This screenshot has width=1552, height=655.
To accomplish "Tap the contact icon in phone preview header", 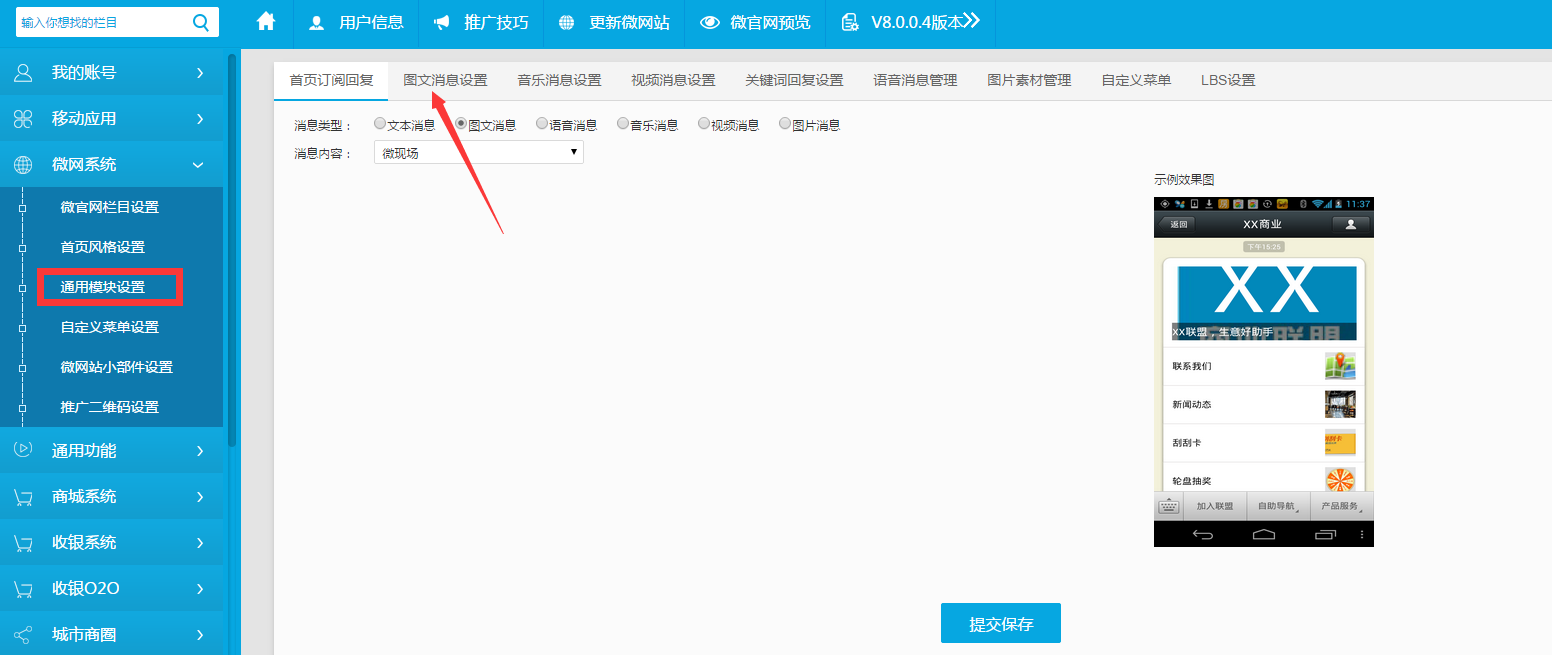I will click(x=1350, y=224).
